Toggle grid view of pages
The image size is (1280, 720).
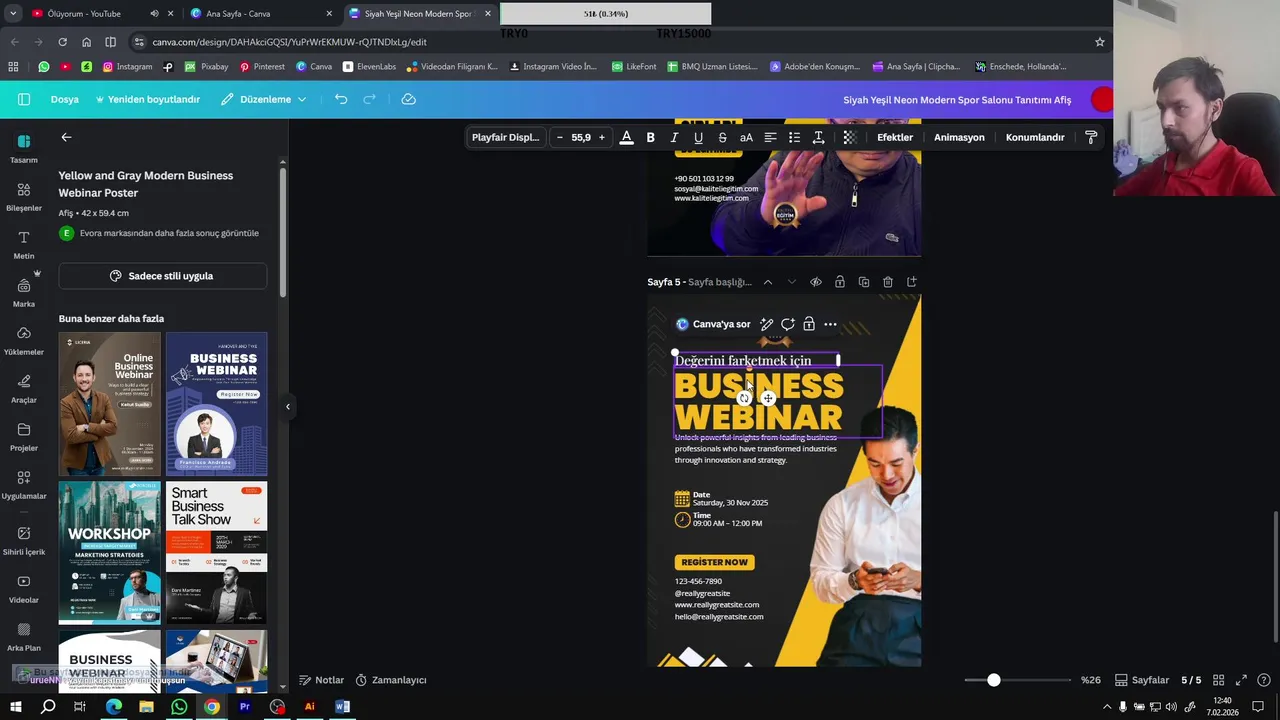click(x=1217, y=680)
